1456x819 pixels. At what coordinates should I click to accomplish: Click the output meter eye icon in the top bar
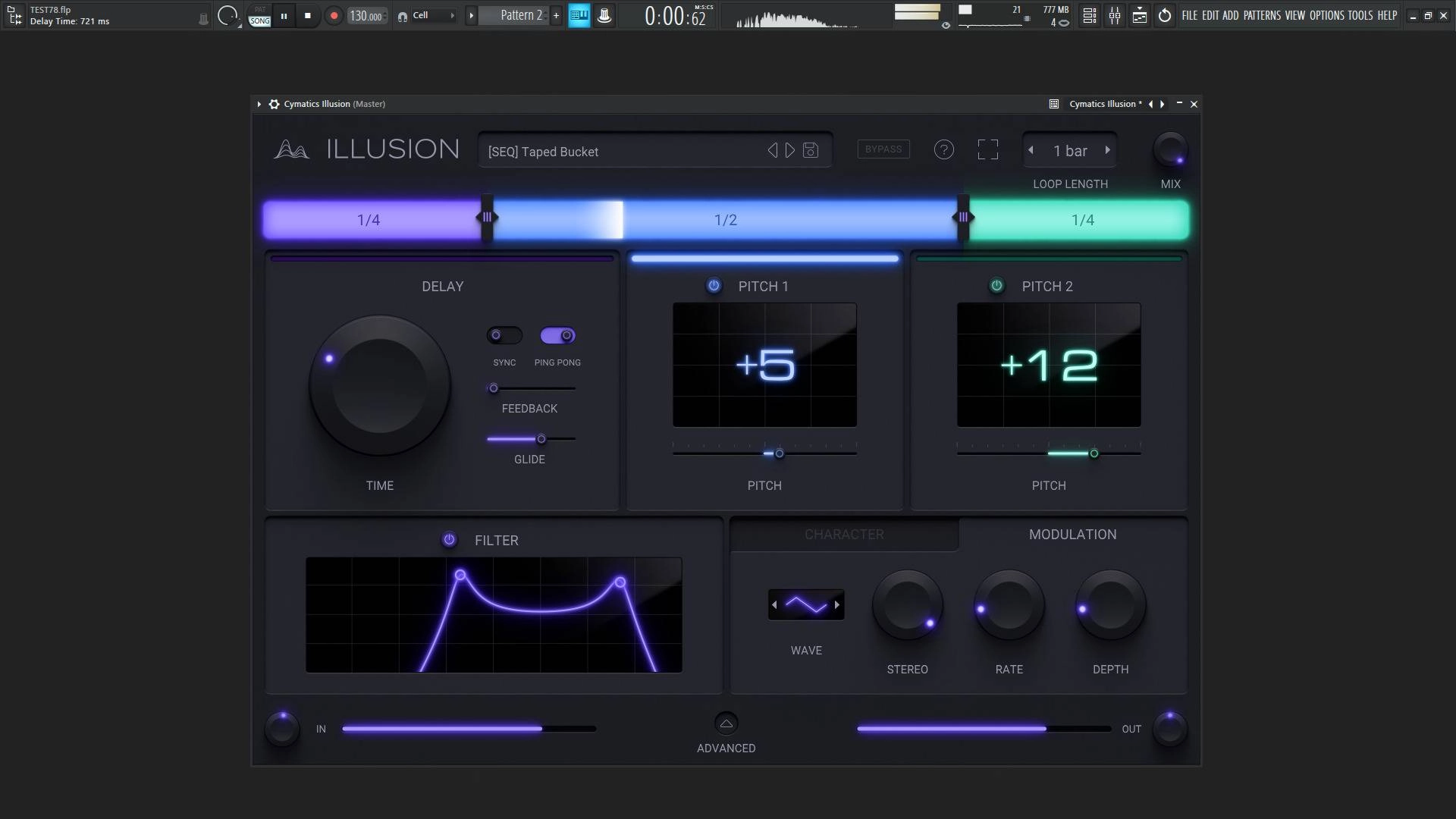[946, 25]
